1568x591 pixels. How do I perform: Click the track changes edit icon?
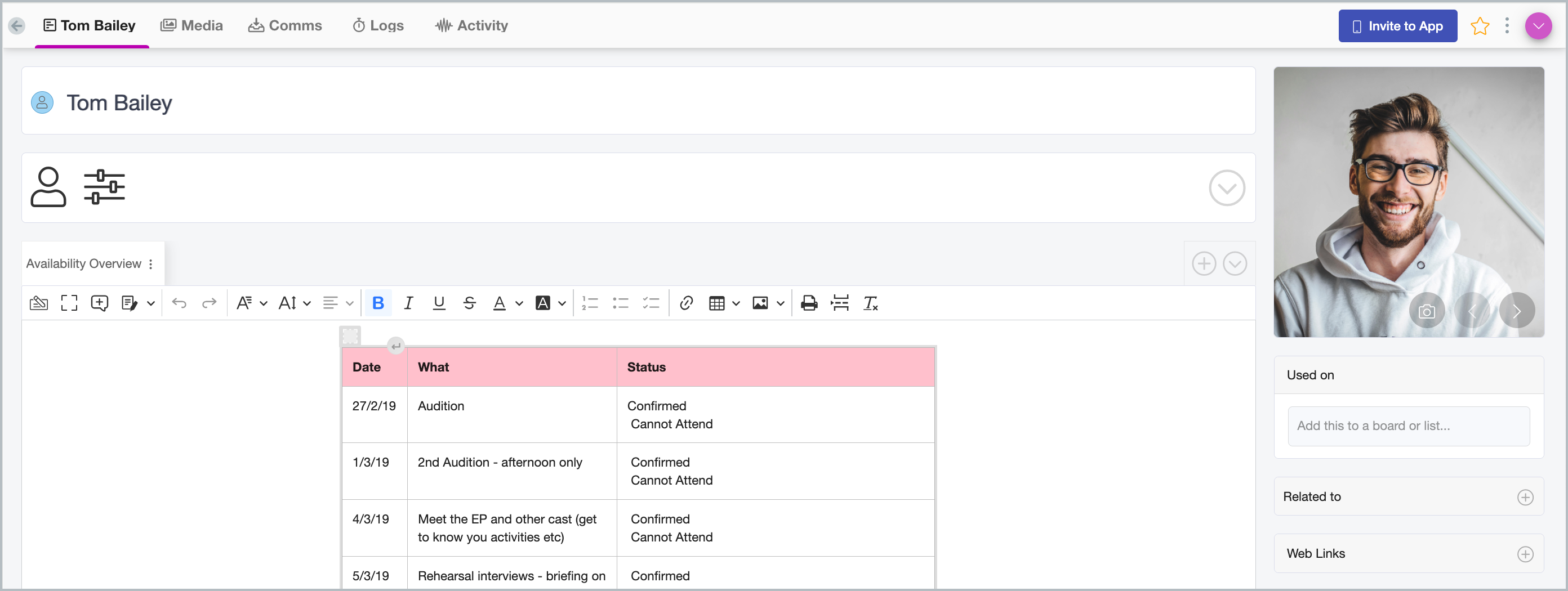pyautogui.click(x=129, y=303)
